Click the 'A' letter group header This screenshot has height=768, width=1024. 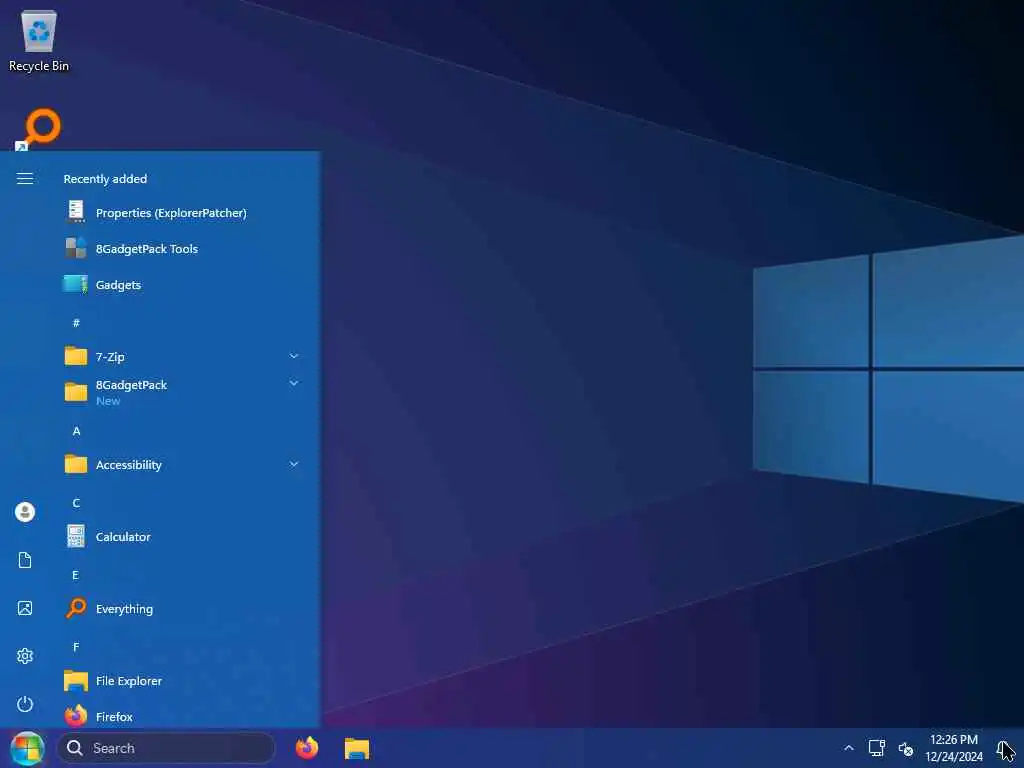point(76,431)
